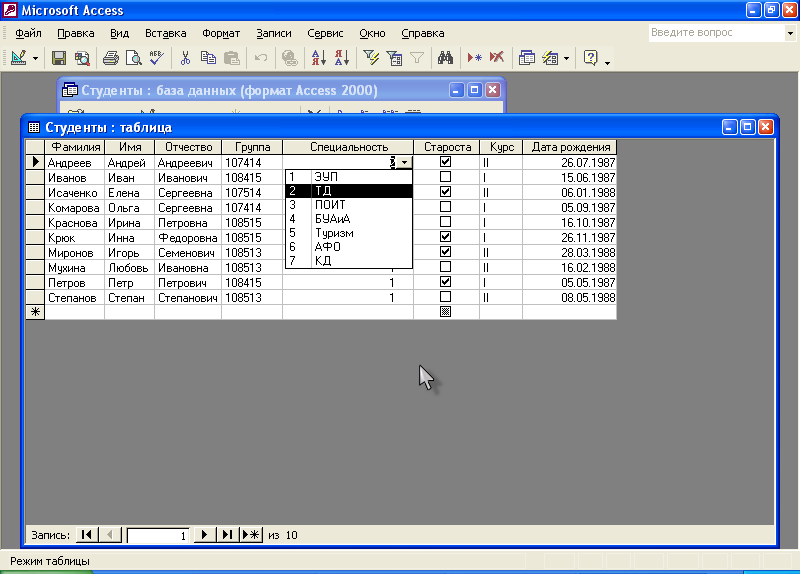Check Староста for Мухина

[x=445, y=266]
